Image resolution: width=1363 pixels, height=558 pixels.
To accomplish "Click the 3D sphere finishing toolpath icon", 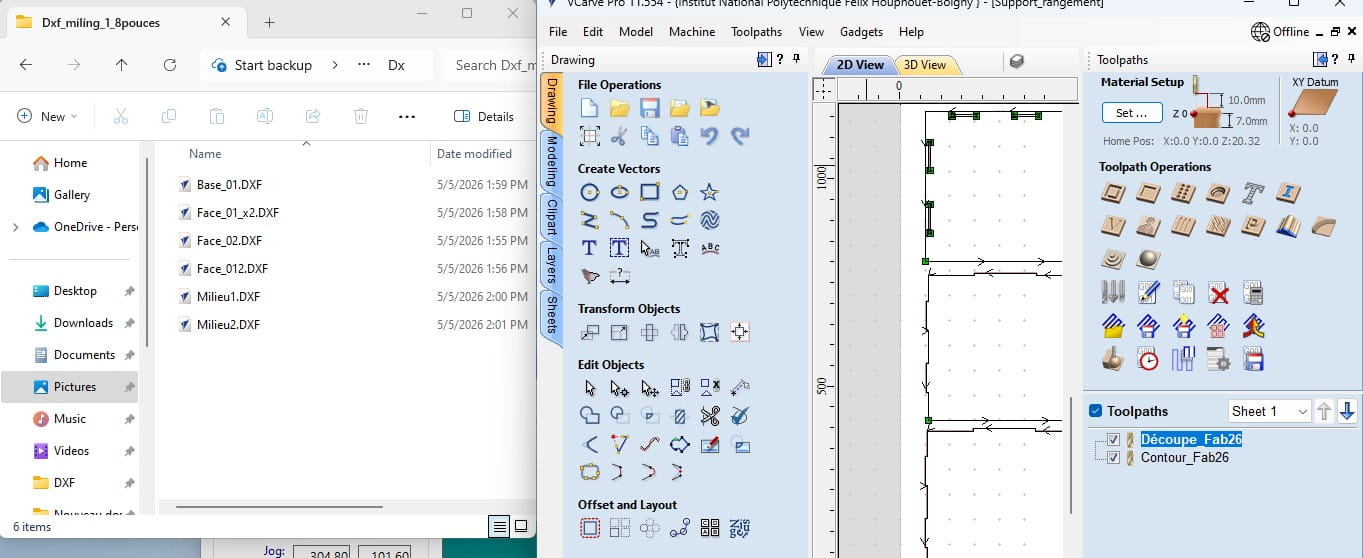I will pos(1148,259).
